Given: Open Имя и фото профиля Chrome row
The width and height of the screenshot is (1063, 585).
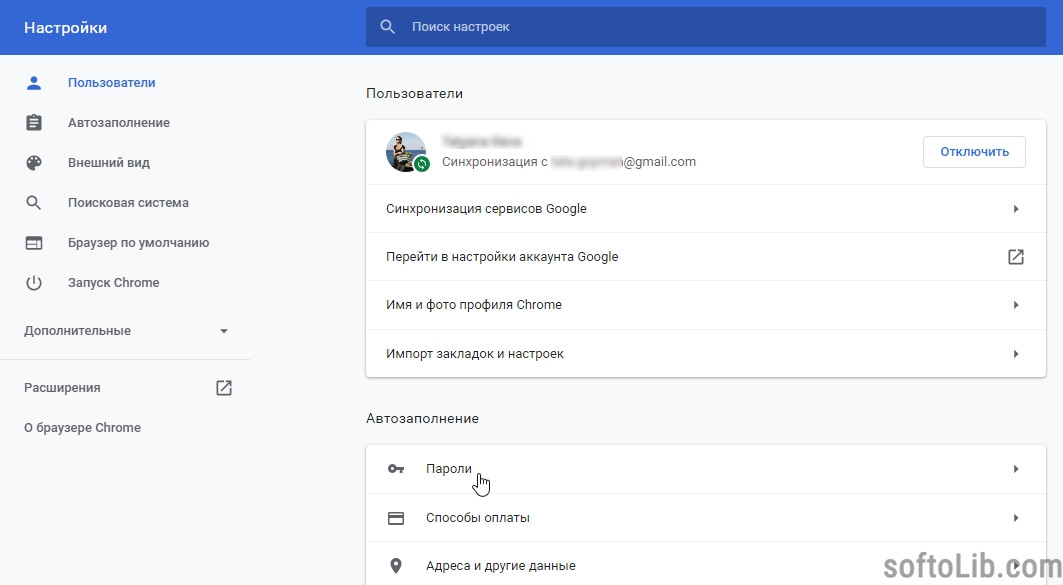Looking at the screenshot, I should click(706, 305).
